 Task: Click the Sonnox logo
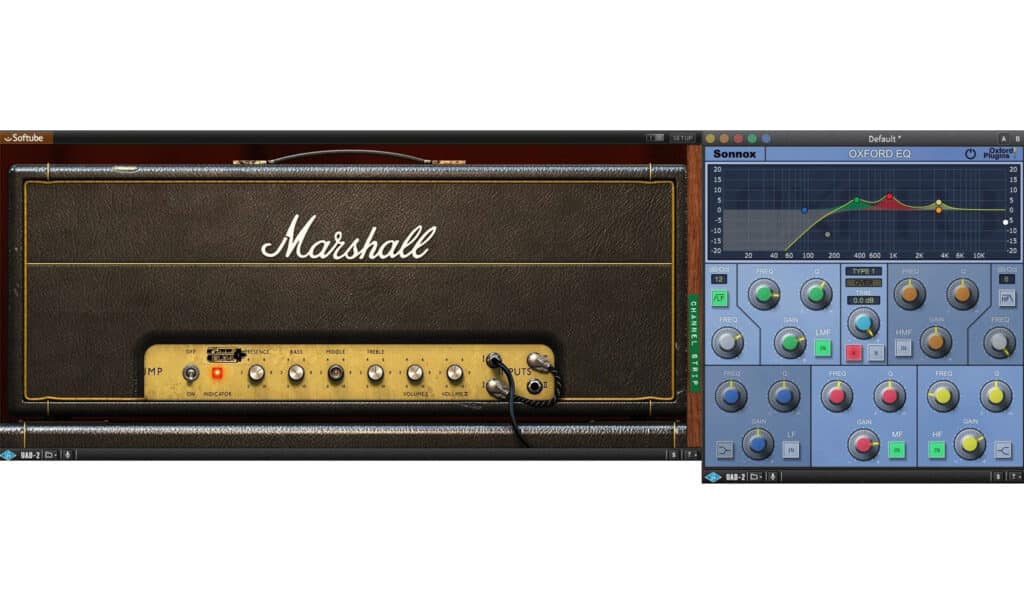point(735,154)
